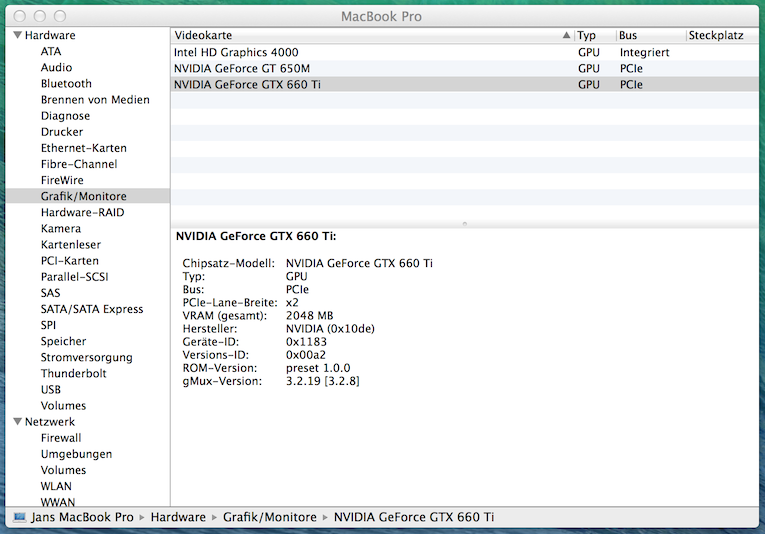Screen dimensions: 765x534
Task: Click Hardware in the path bar
Action: [x=178, y=517]
